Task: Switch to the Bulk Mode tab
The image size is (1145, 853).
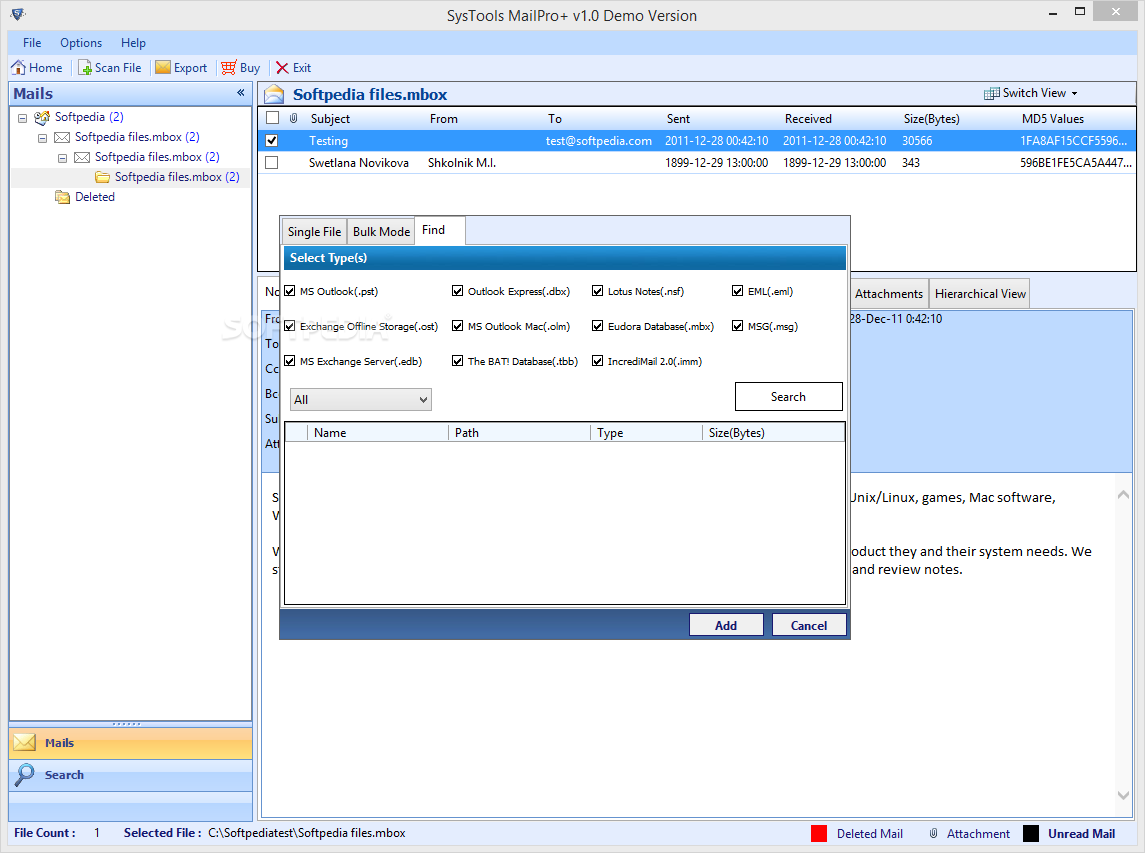Action: point(381,232)
